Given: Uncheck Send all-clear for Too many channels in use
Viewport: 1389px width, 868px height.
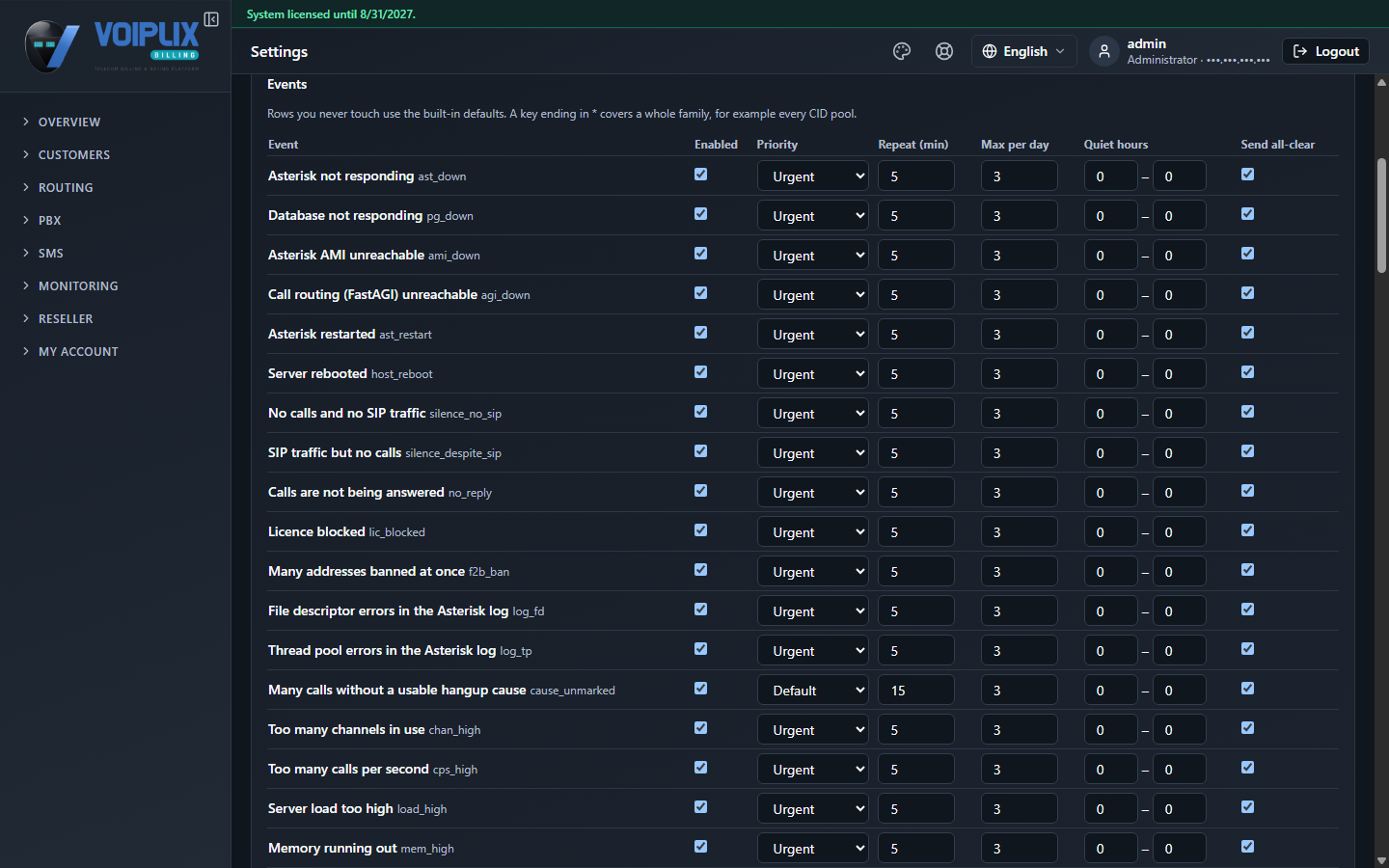Looking at the screenshot, I should pyautogui.click(x=1248, y=728).
